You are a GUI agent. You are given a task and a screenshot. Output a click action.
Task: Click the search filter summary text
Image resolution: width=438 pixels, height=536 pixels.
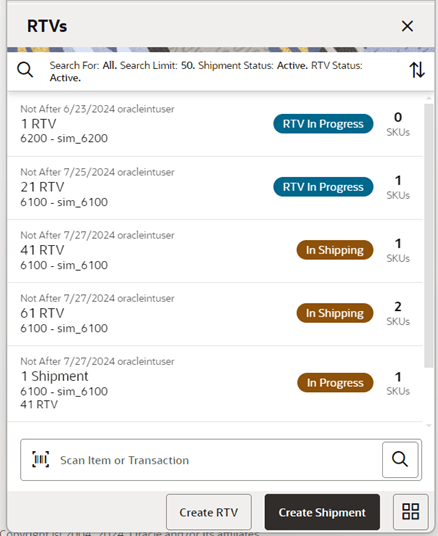click(206, 71)
